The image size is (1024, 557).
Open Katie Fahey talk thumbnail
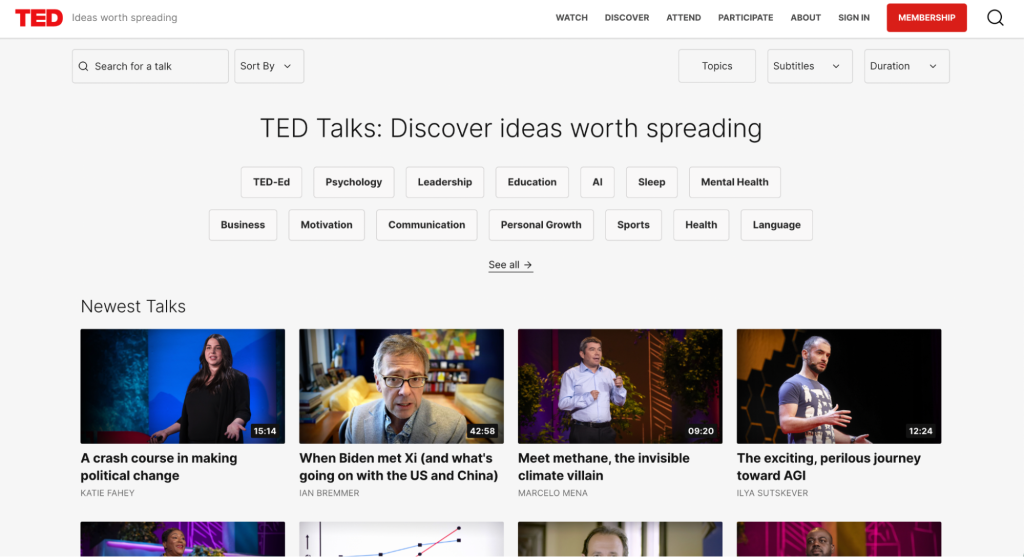[183, 386]
